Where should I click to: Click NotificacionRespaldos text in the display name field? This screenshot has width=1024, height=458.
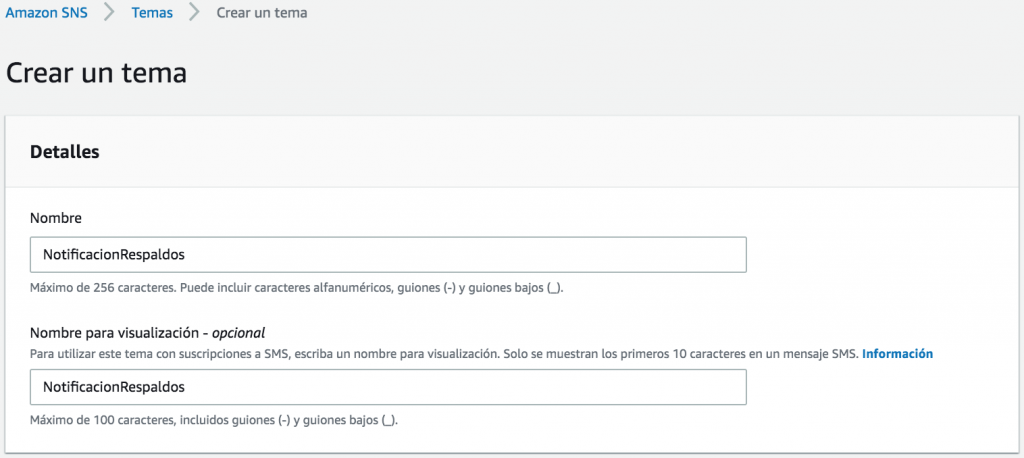click(113, 387)
